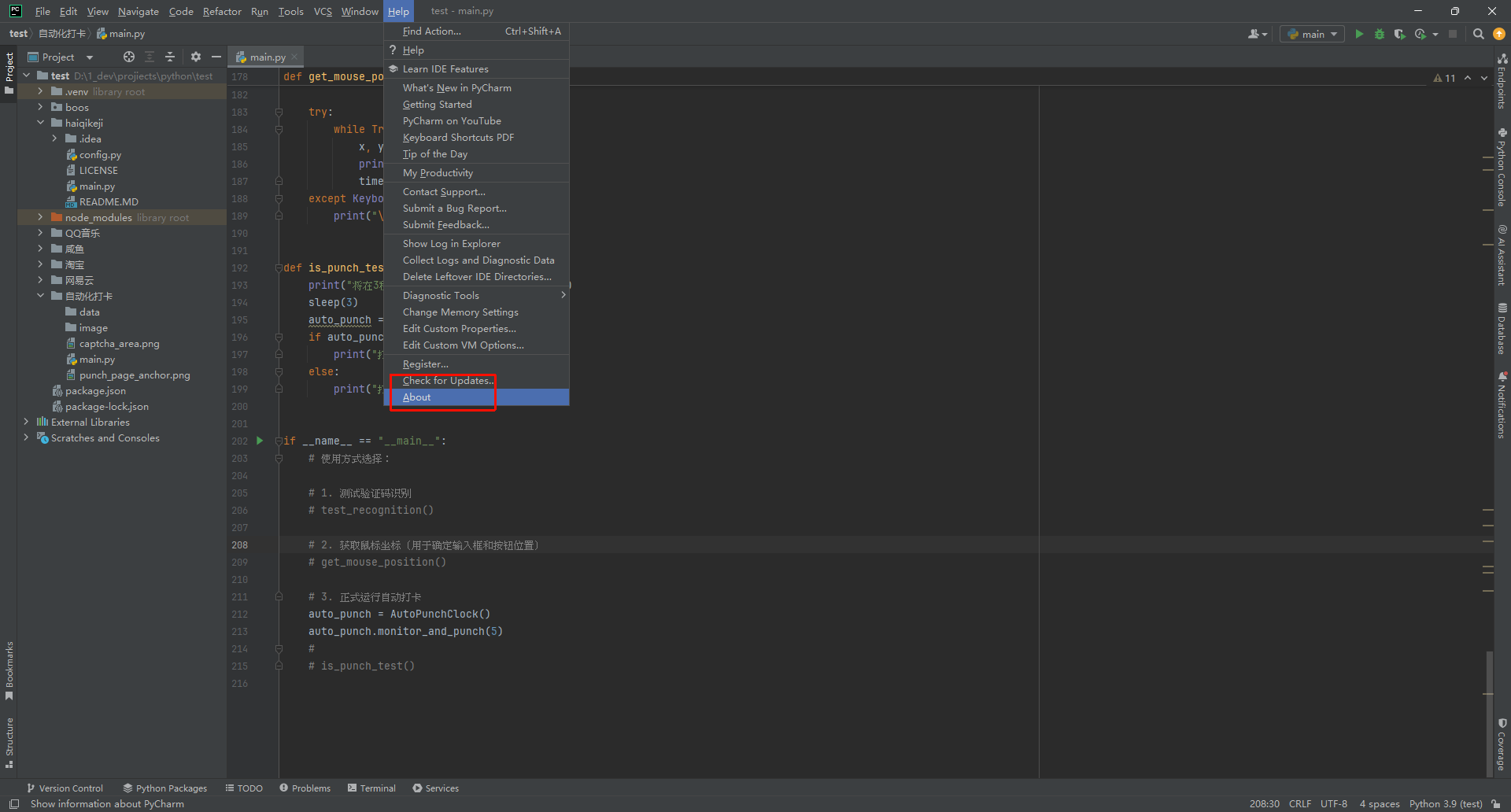This screenshot has height=812, width=1511.
Task: Click run gutter arrow beside line 202
Action: click(260, 441)
